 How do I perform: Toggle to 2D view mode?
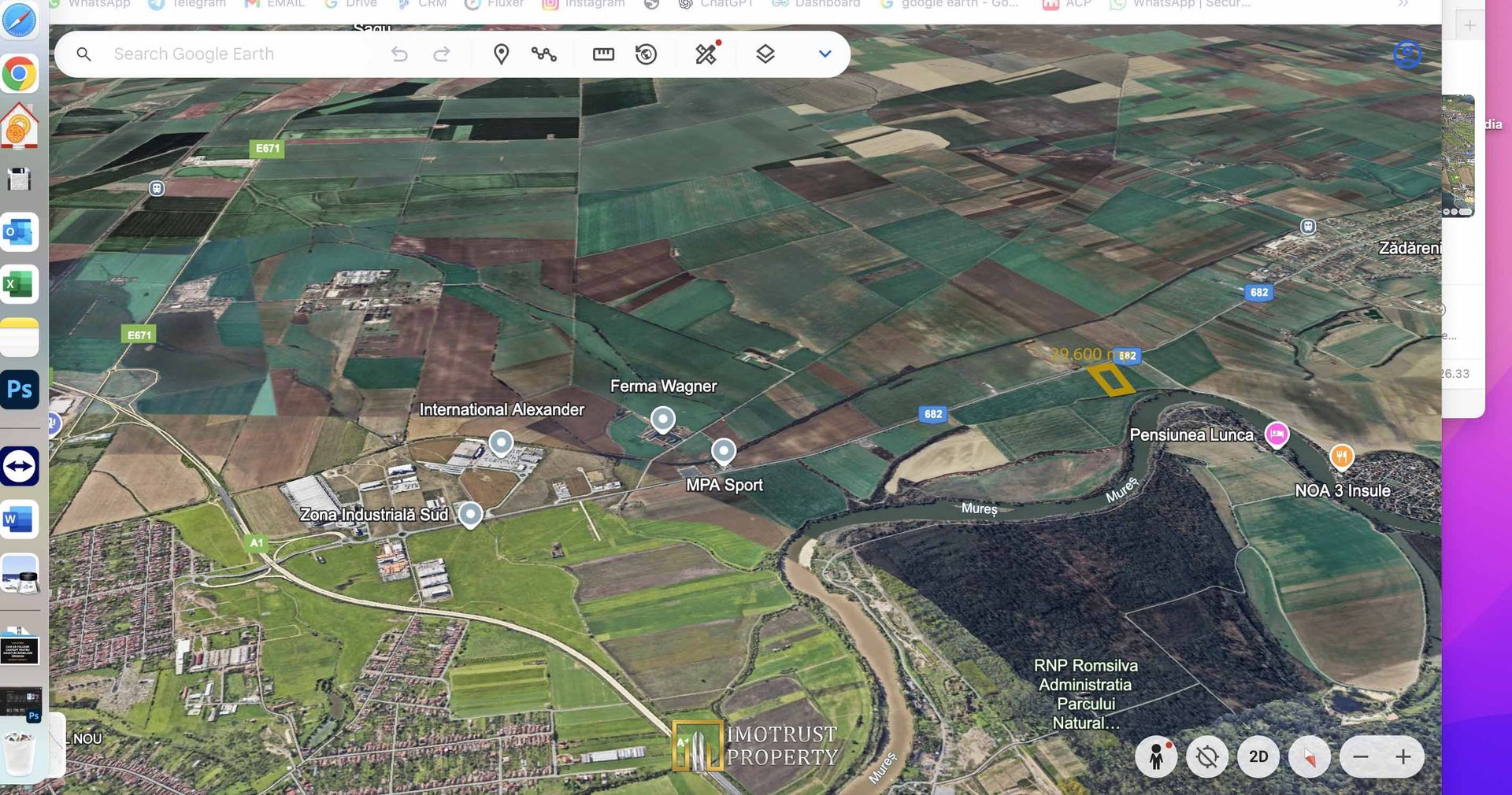coord(1258,756)
